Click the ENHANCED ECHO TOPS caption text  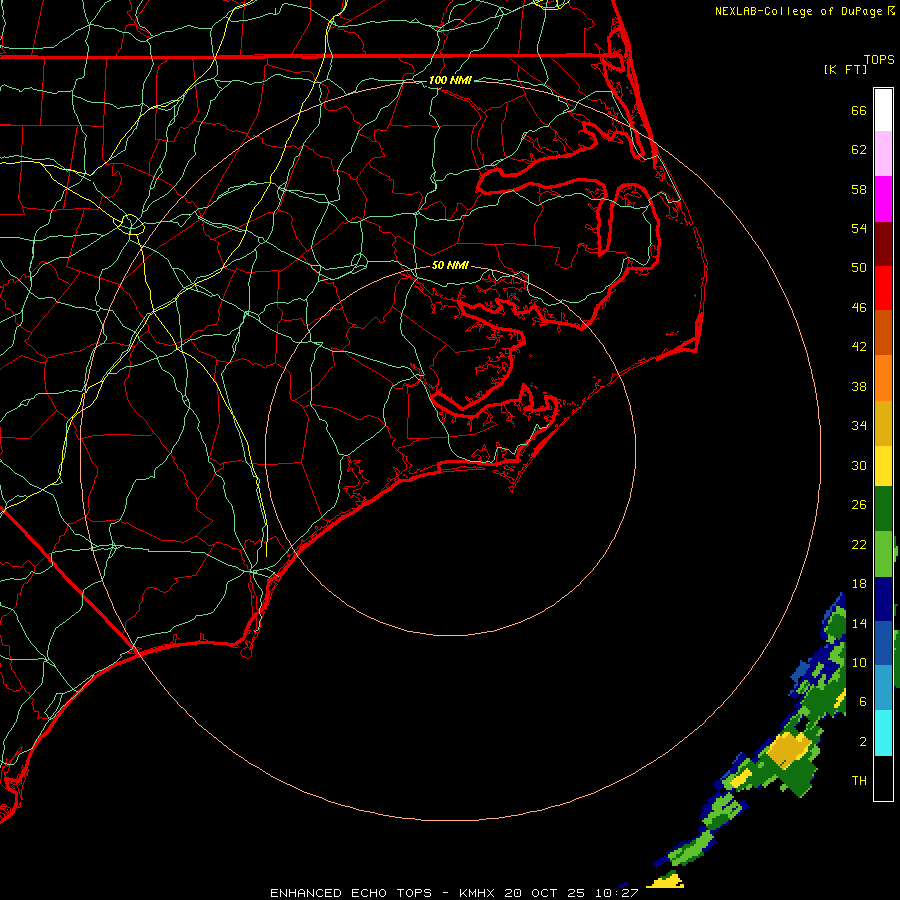[x=351, y=893]
